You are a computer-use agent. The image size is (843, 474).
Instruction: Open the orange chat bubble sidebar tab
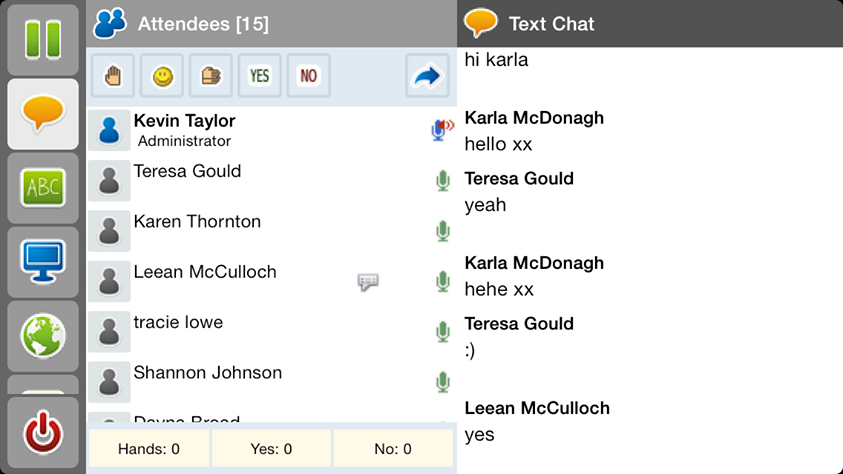[x=43, y=114]
